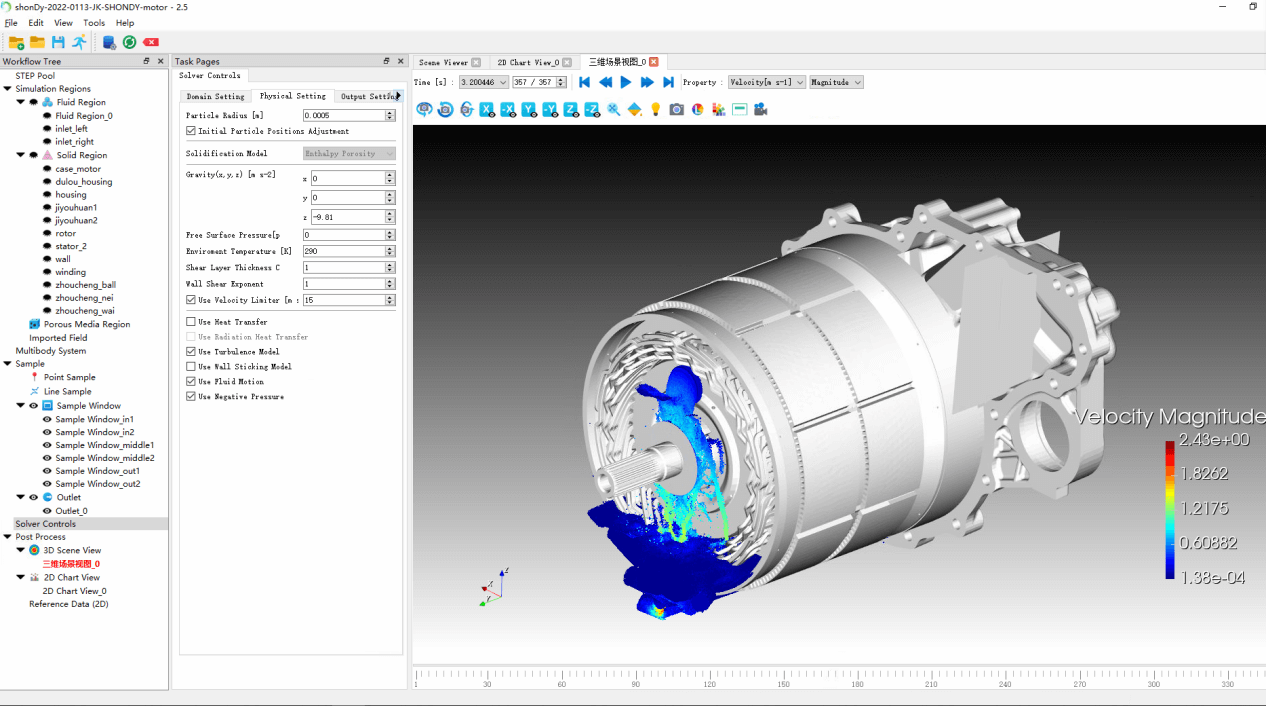Select Porous Media Region tree item
The image size is (1266, 706).
coord(86,324)
